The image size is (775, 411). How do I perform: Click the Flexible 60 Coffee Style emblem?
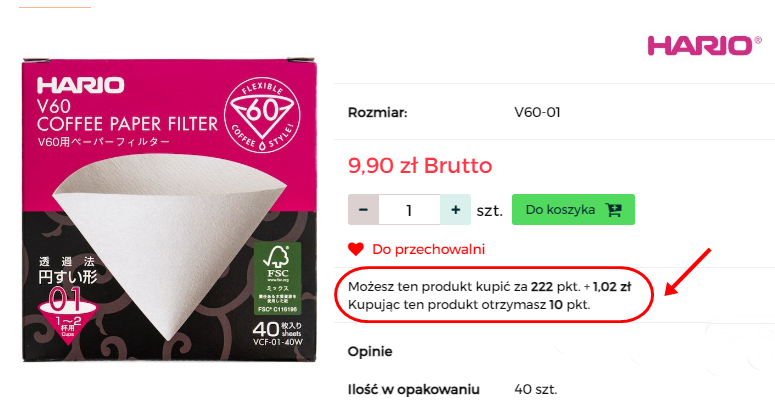262,115
